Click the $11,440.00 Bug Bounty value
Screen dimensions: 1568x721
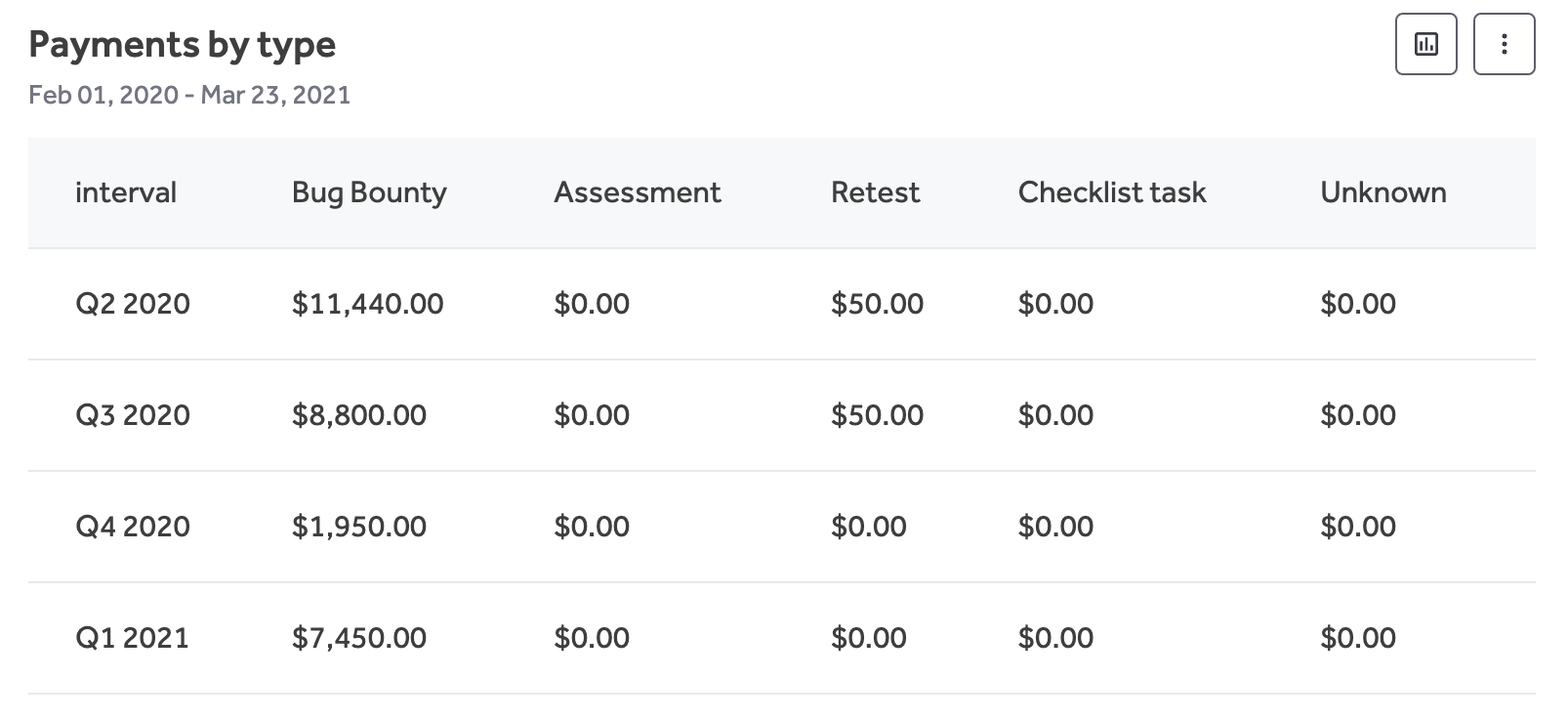[x=367, y=304]
